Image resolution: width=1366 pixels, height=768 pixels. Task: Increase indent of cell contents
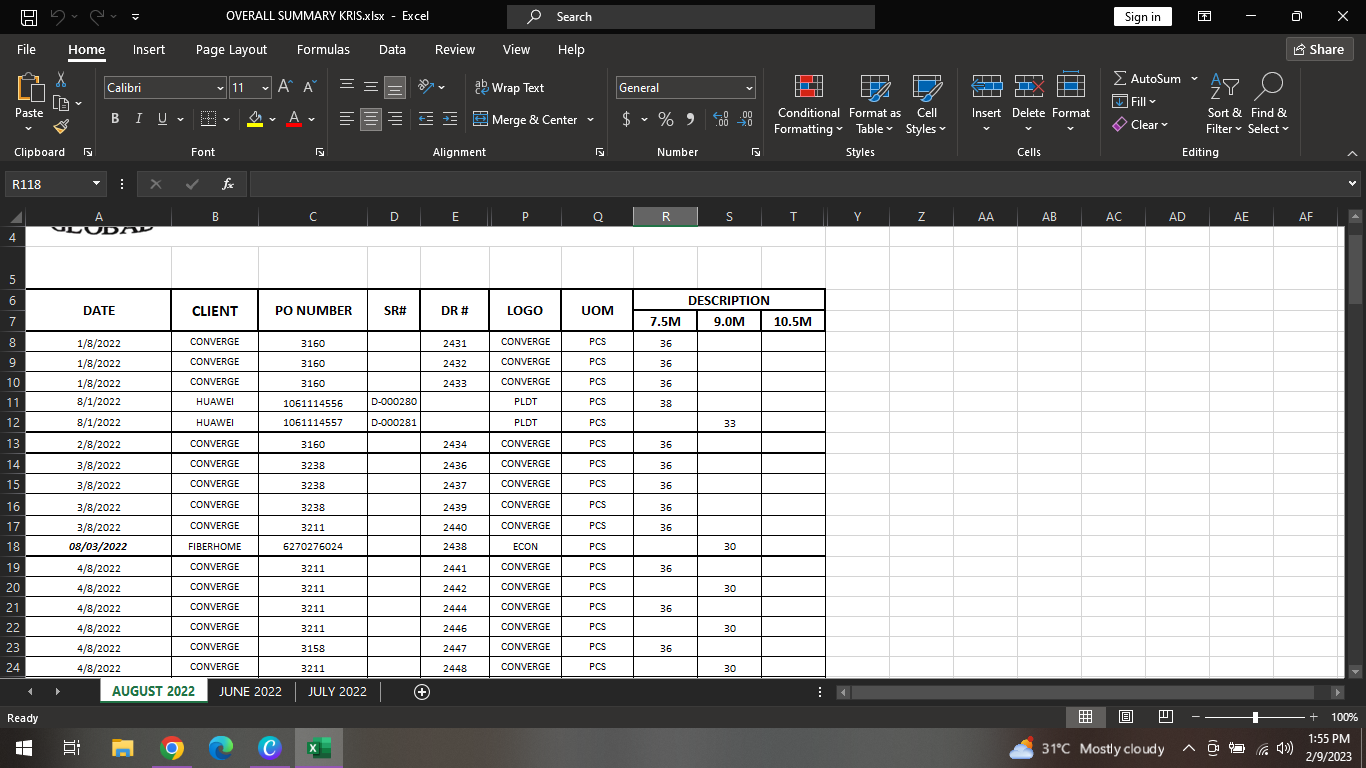[449, 120]
